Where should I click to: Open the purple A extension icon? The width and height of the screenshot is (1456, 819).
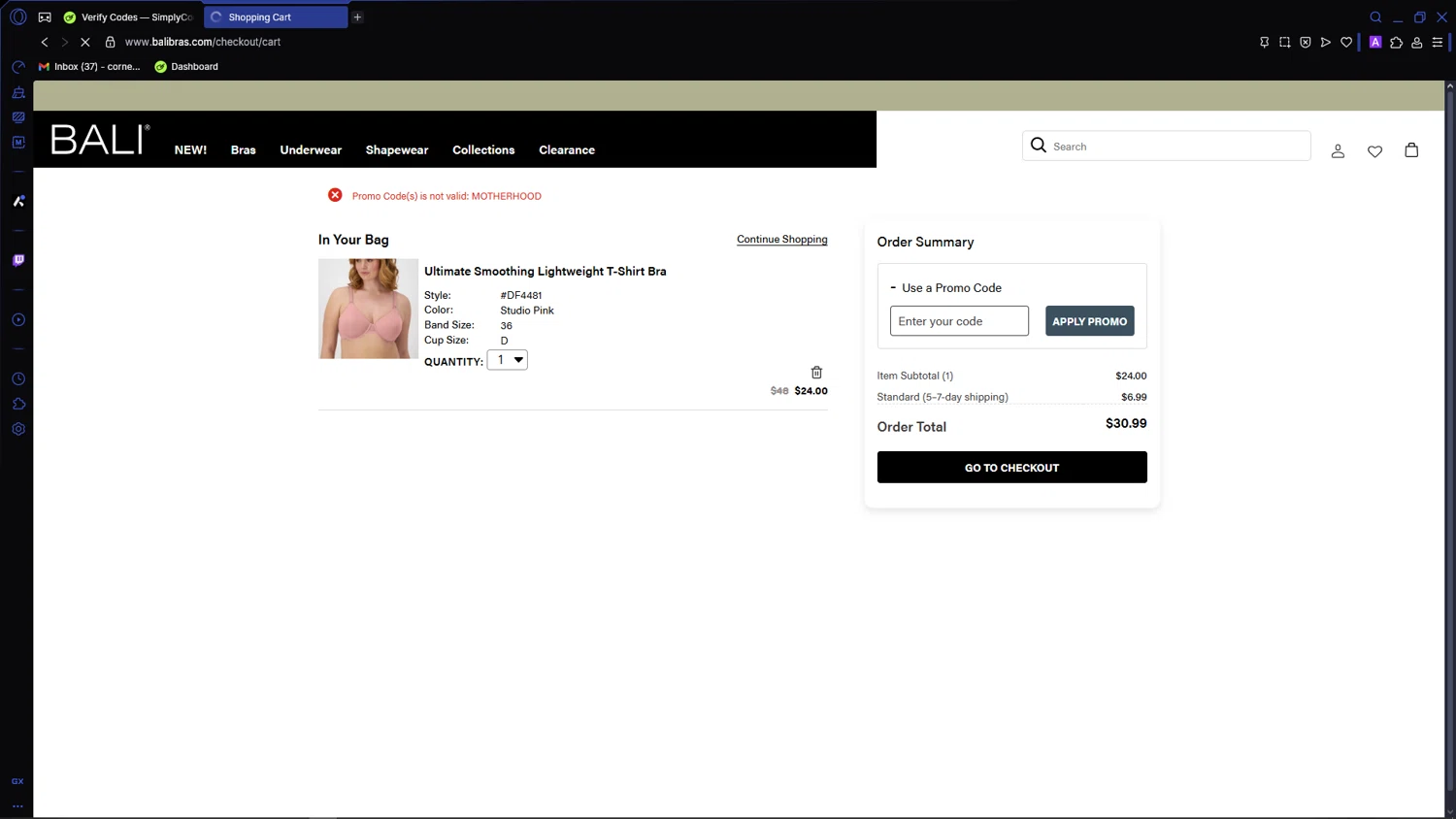[1375, 42]
